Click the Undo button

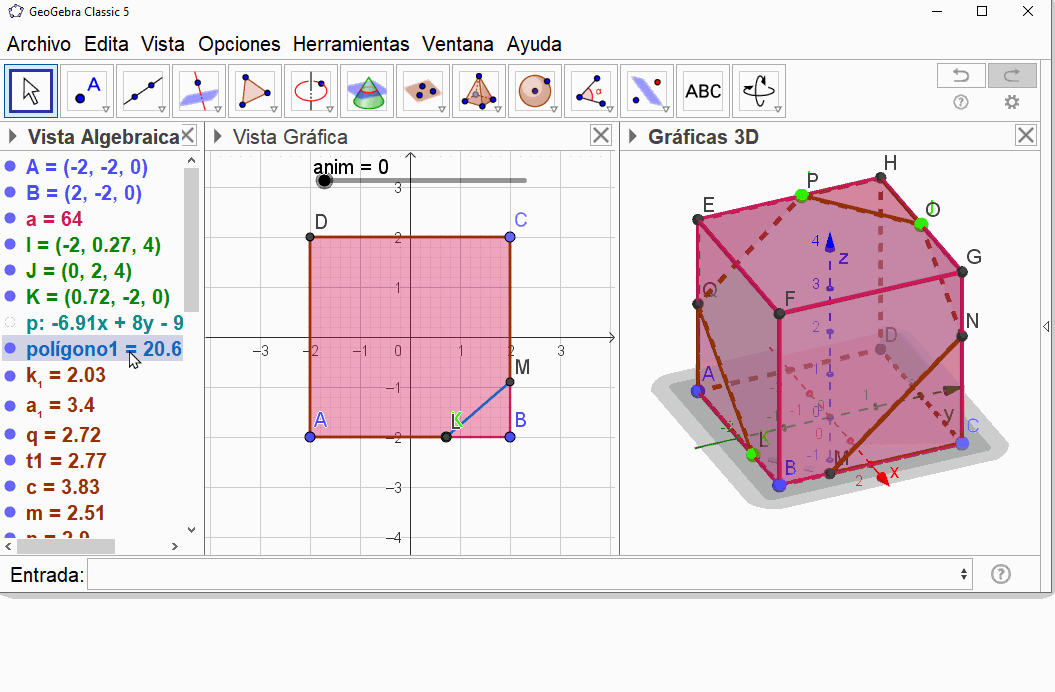(961, 75)
